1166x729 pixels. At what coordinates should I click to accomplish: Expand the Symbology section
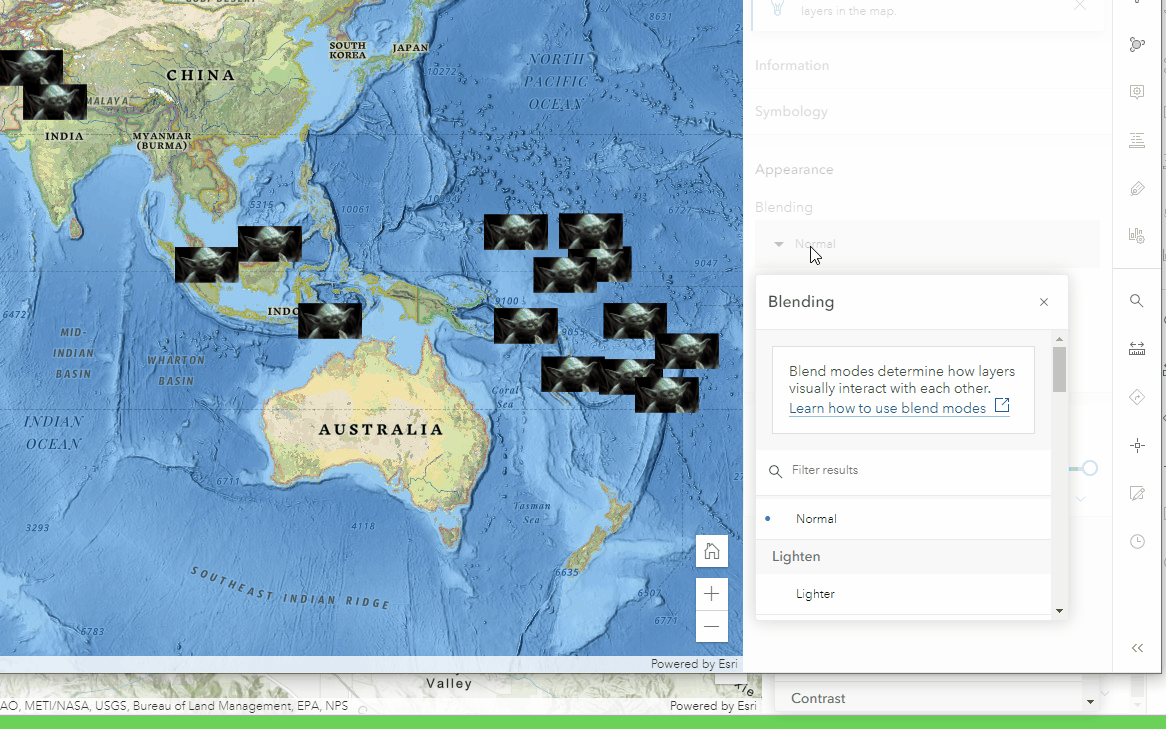click(791, 112)
